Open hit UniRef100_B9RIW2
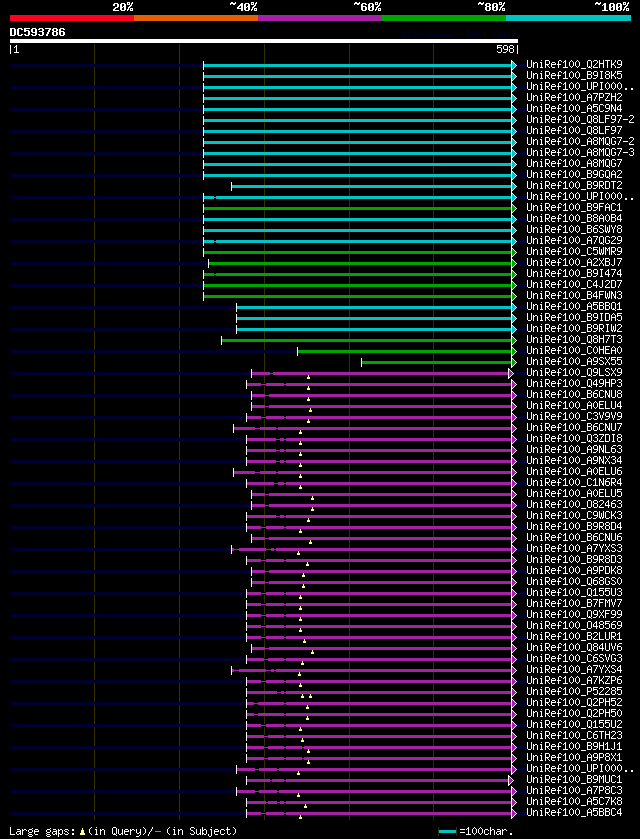640x839 pixels. (x=574, y=329)
